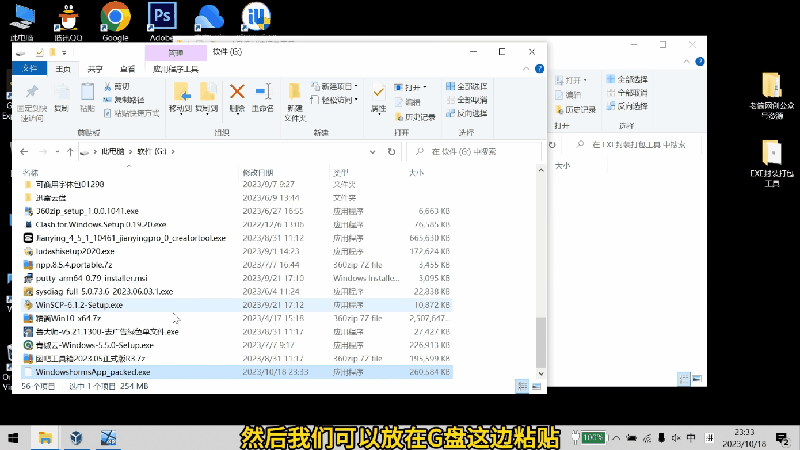Image resolution: width=800 pixels, height=450 pixels.
Task: Open the View ribbon tab
Action: pyautogui.click(x=126, y=69)
